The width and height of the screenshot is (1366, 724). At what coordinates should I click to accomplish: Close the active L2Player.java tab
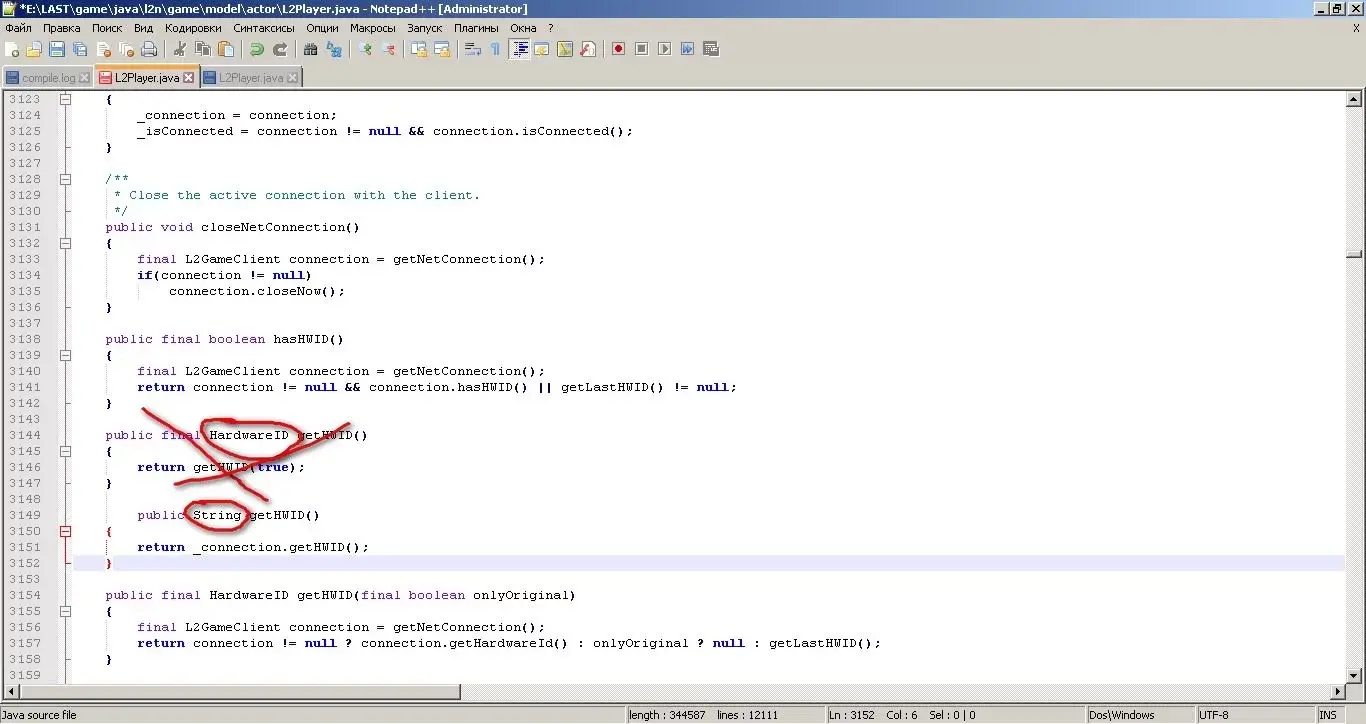(188, 77)
